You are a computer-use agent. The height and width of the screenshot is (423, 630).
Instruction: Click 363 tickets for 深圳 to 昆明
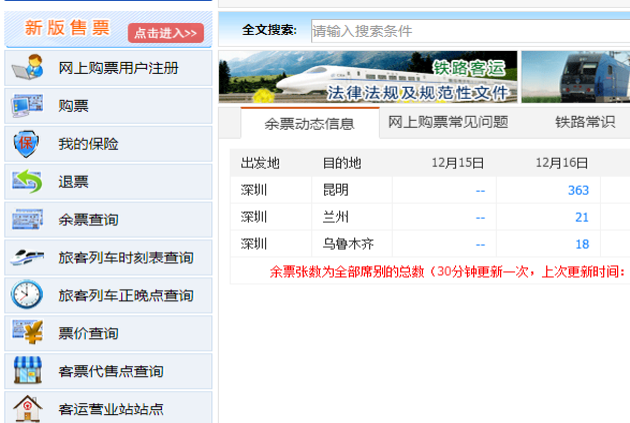[x=578, y=190]
